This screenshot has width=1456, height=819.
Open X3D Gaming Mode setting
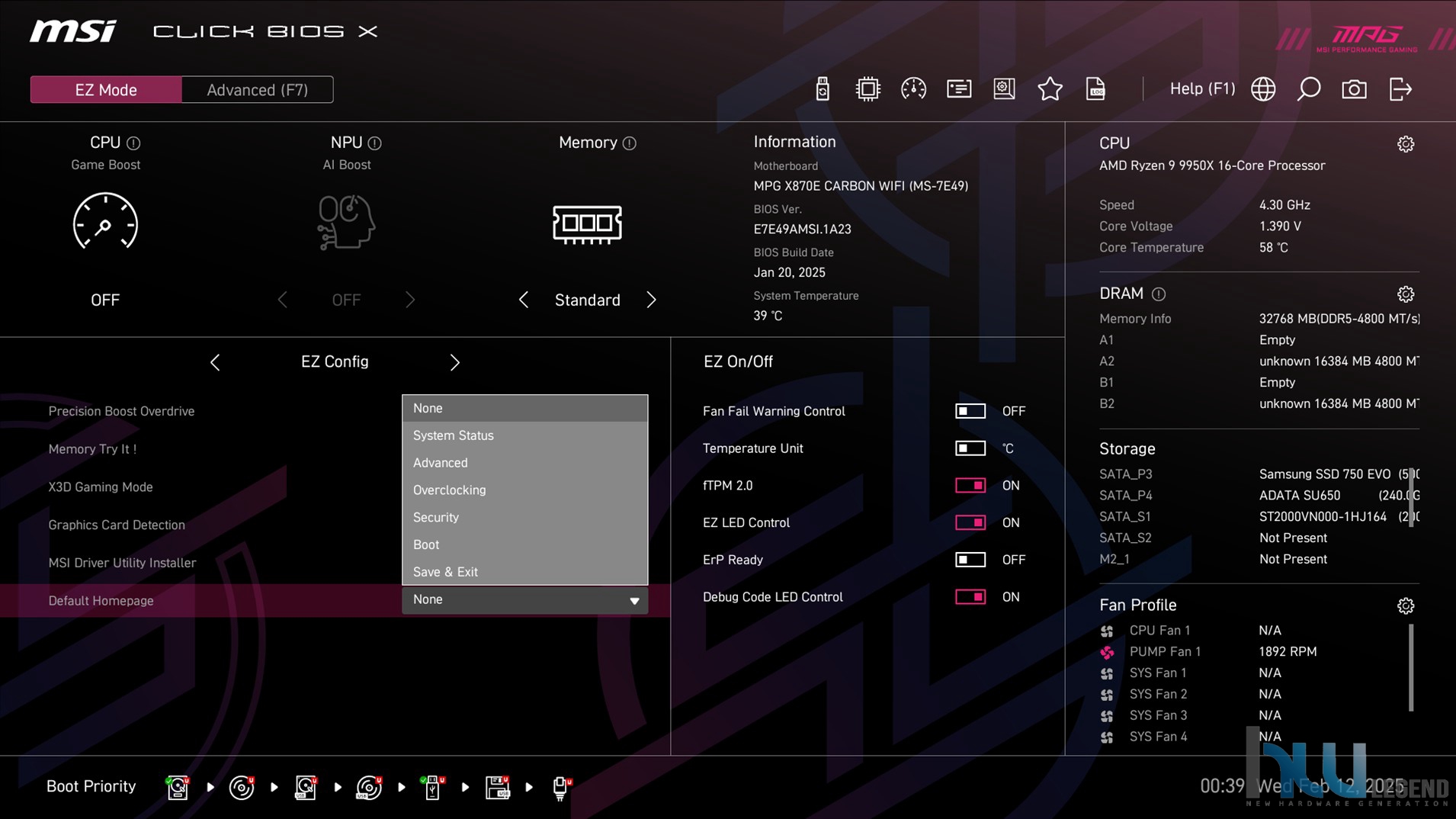pyautogui.click(x=101, y=487)
